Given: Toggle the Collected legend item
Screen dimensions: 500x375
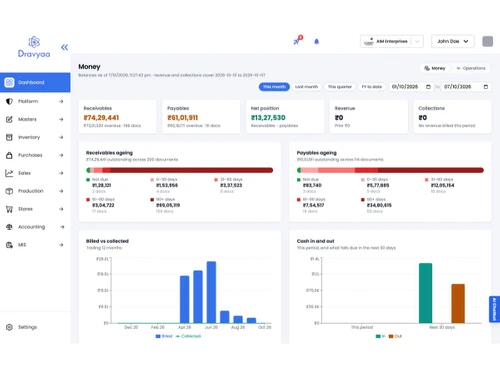Looking at the screenshot, I should [x=188, y=336].
